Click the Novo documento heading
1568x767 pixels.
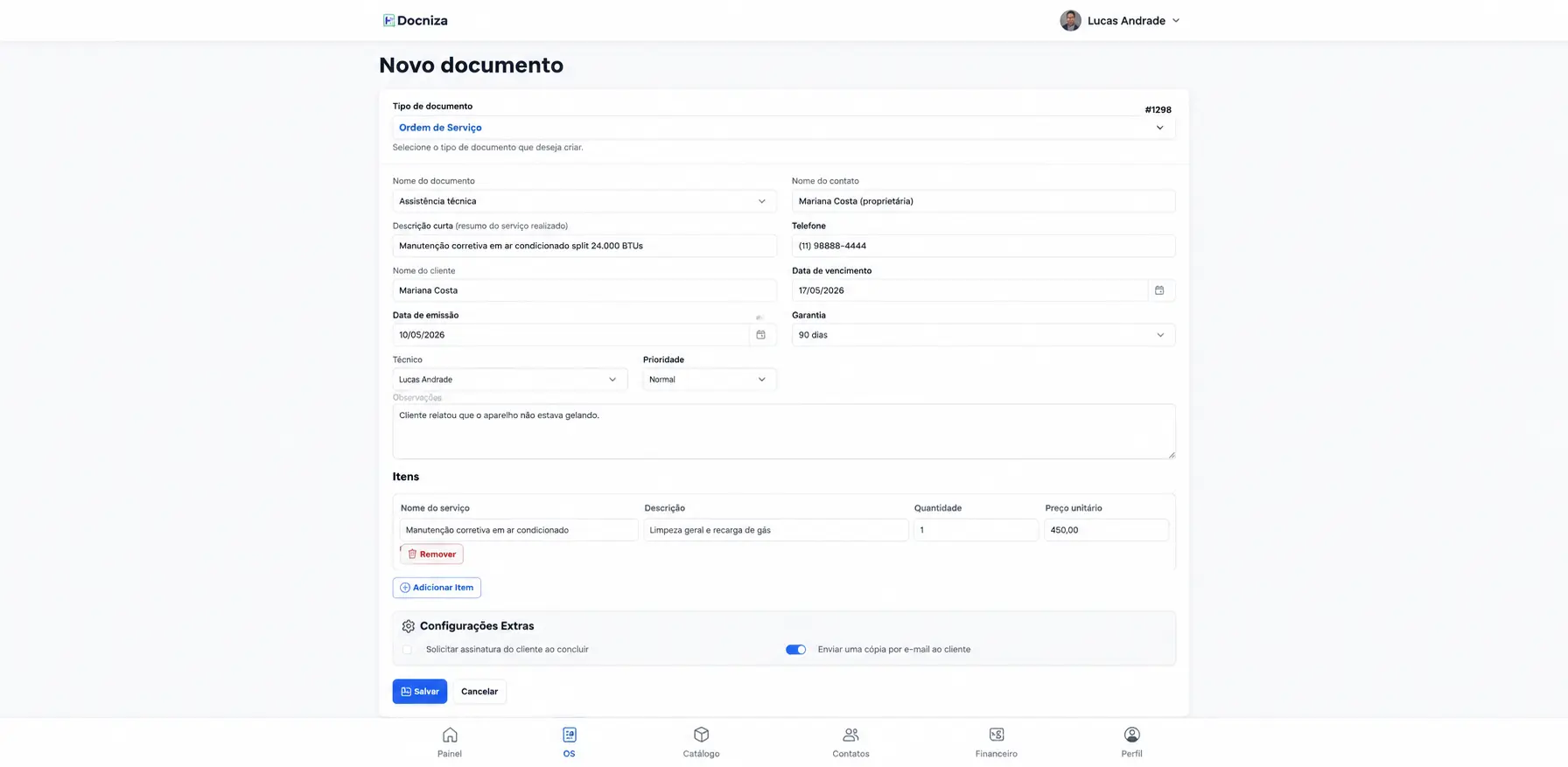tap(471, 66)
